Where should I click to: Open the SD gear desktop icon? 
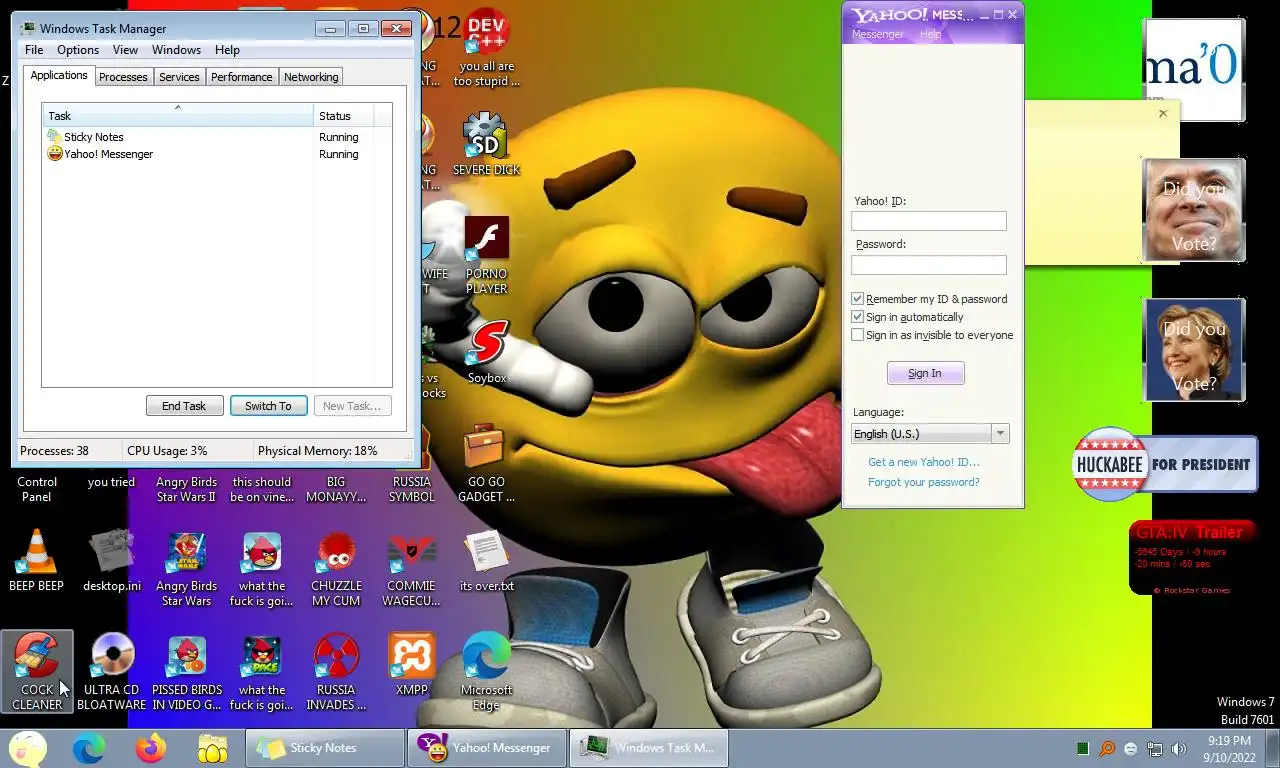(x=486, y=144)
